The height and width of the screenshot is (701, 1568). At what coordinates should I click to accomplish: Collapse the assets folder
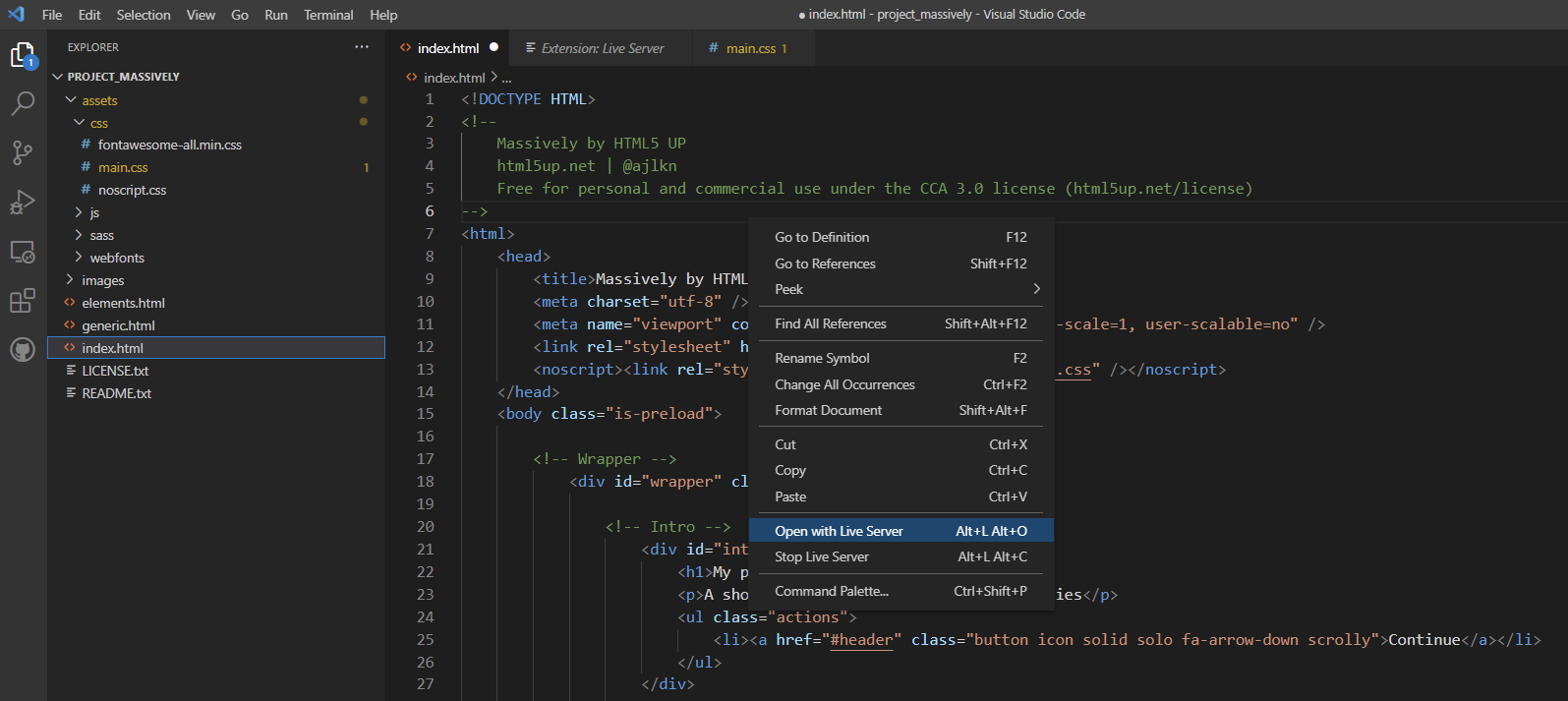pos(99,100)
